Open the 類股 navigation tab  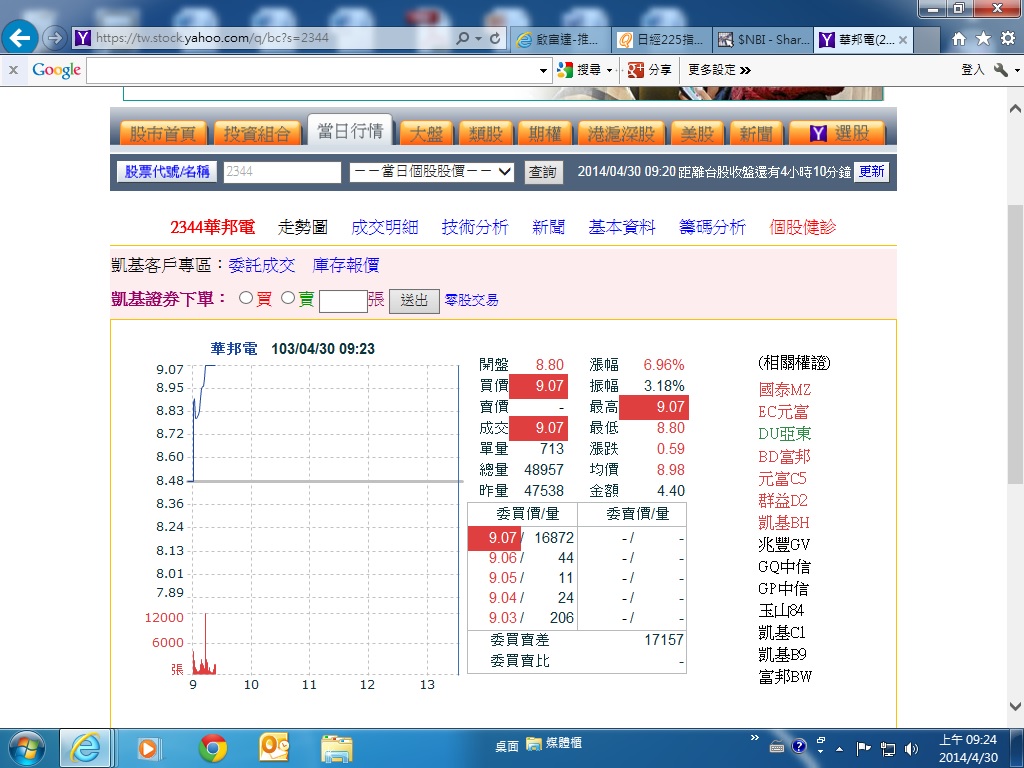click(485, 134)
